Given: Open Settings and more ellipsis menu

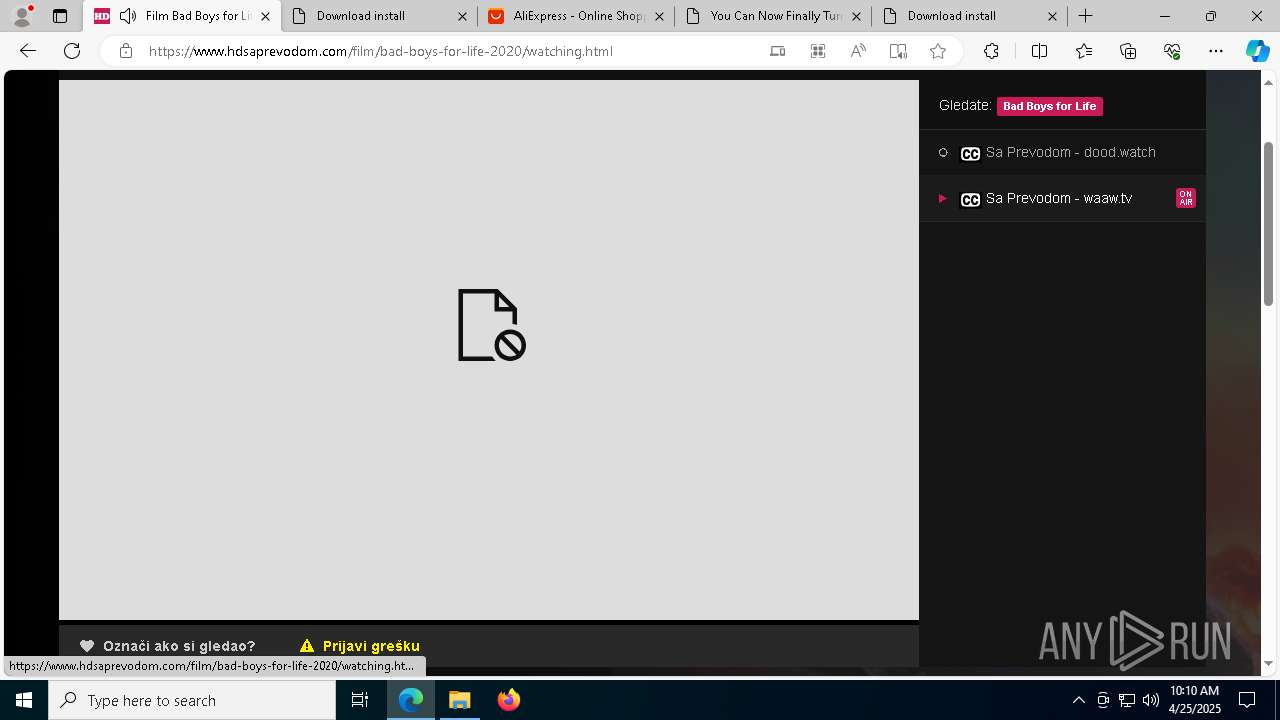Looking at the screenshot, I should coord(1216,51).
